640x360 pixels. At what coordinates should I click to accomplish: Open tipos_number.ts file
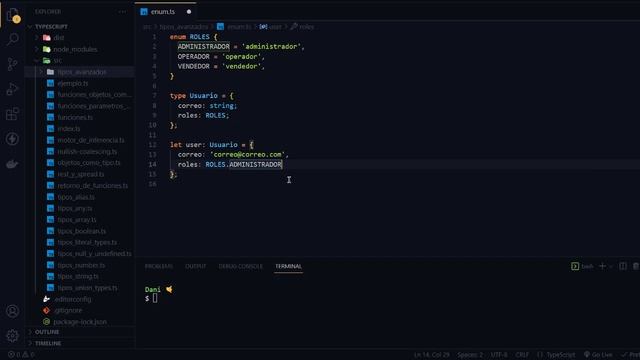[81, 265]
